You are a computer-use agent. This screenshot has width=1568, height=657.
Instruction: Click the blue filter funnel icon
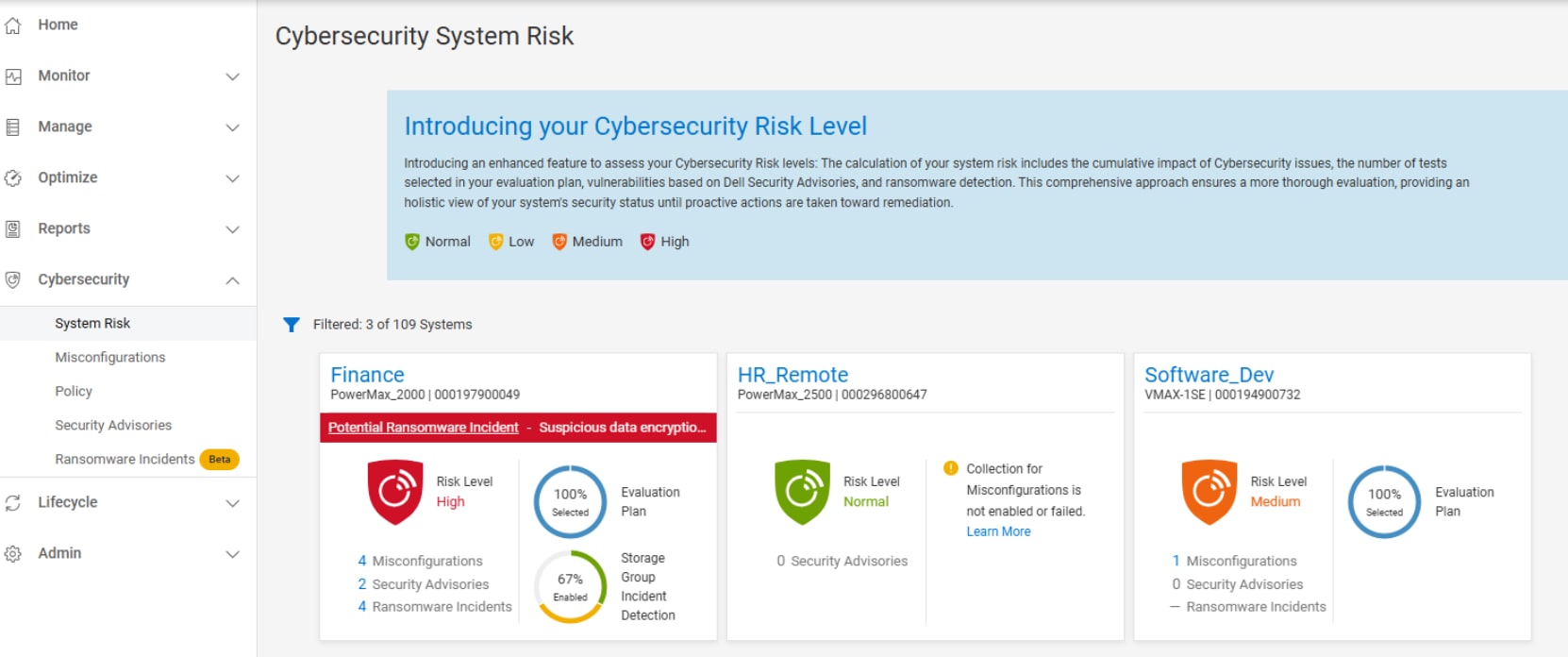pyautogui.click(x=292, y=325)
